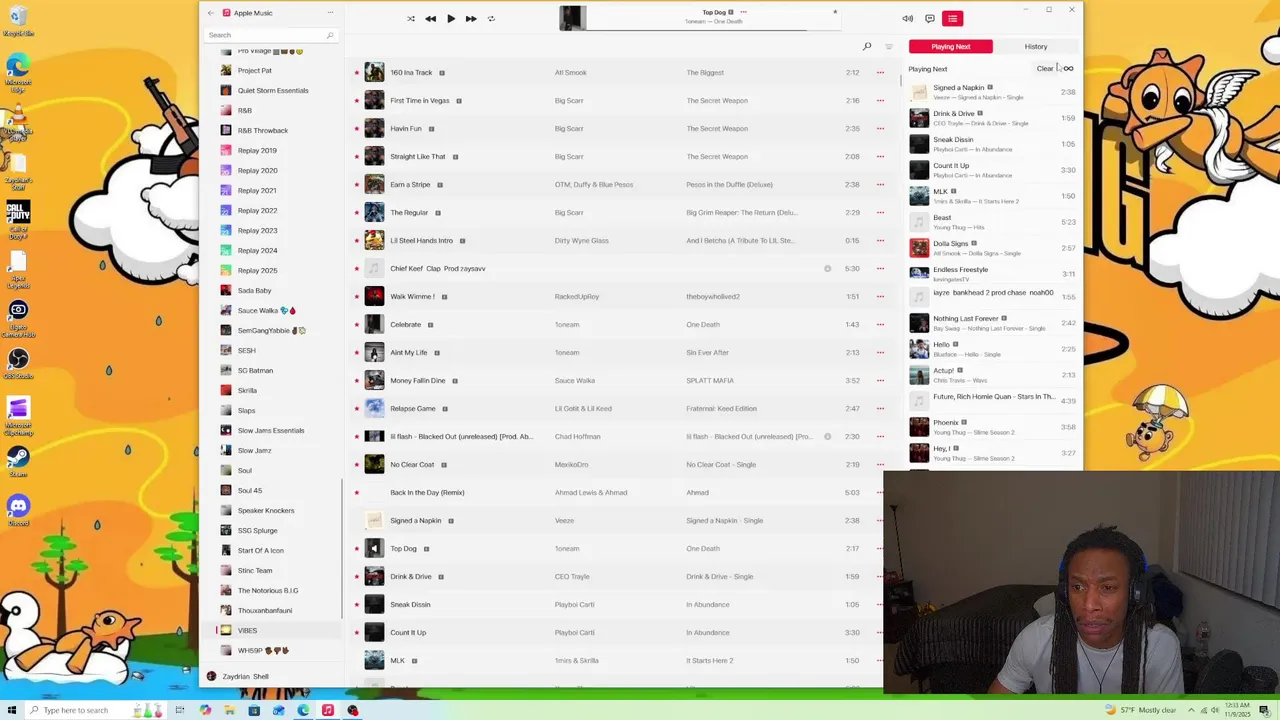Select Signed a Napkin in Playing Next queue

[x=993, y=92]
